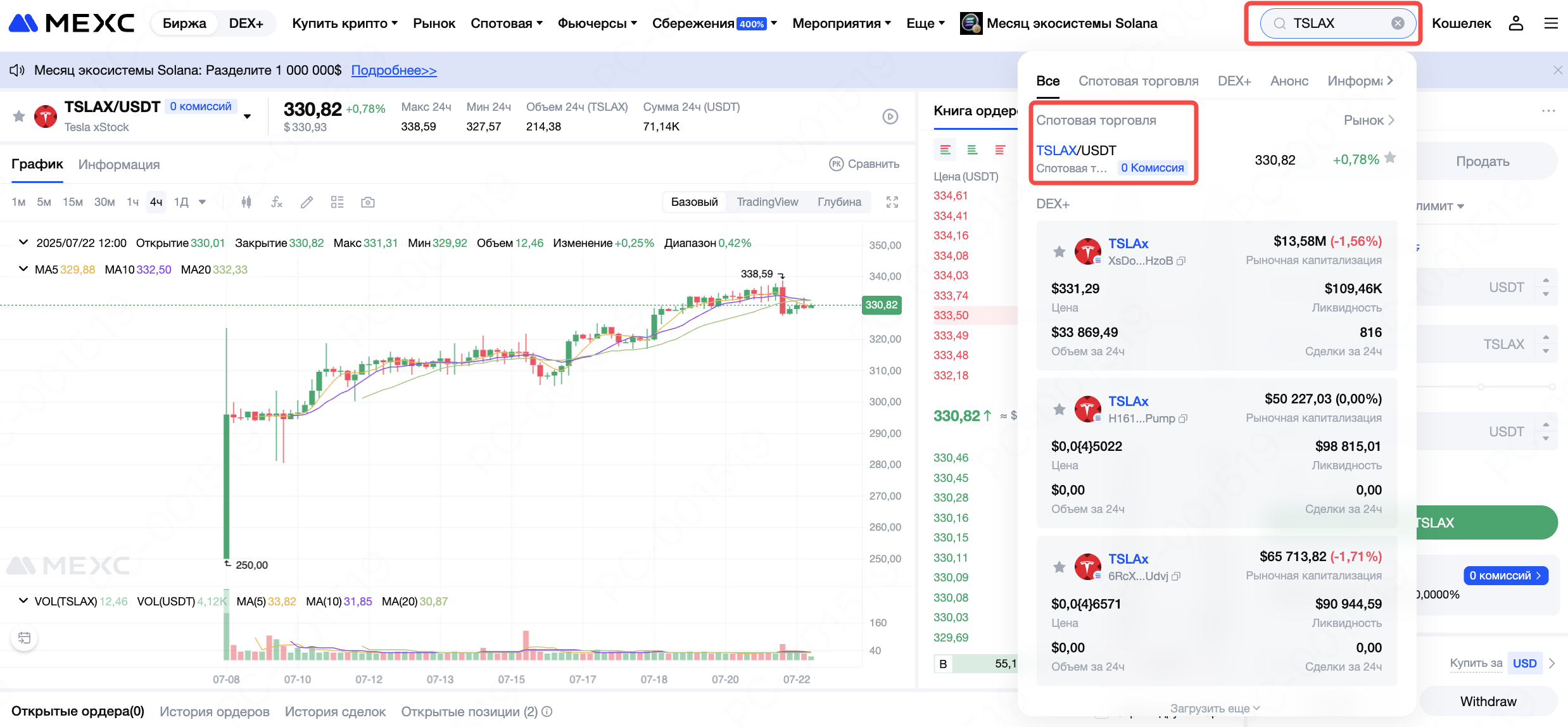Screen dimensions: 1568x727
Task: Show both sides order book view
Action: click(945, 150)
